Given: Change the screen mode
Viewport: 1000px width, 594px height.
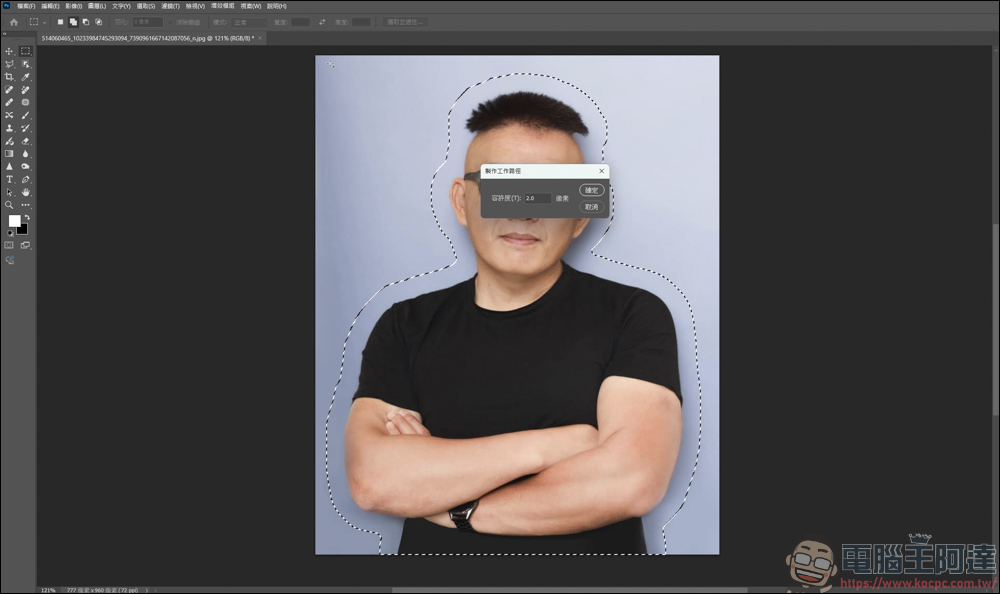Looking at the screenshot, I should coord(26,245).
